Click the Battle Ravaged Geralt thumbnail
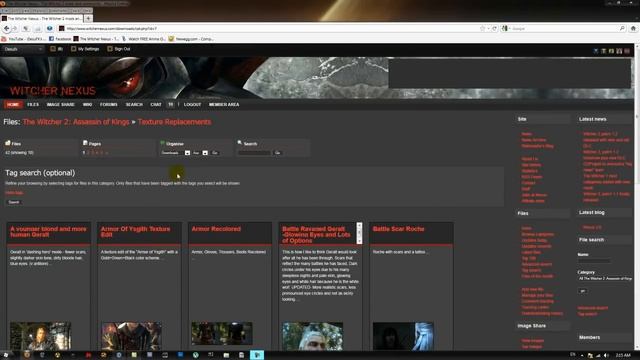The height and width of the screenshot is (360, 640). pyautogui.click(x=312, y=336)
